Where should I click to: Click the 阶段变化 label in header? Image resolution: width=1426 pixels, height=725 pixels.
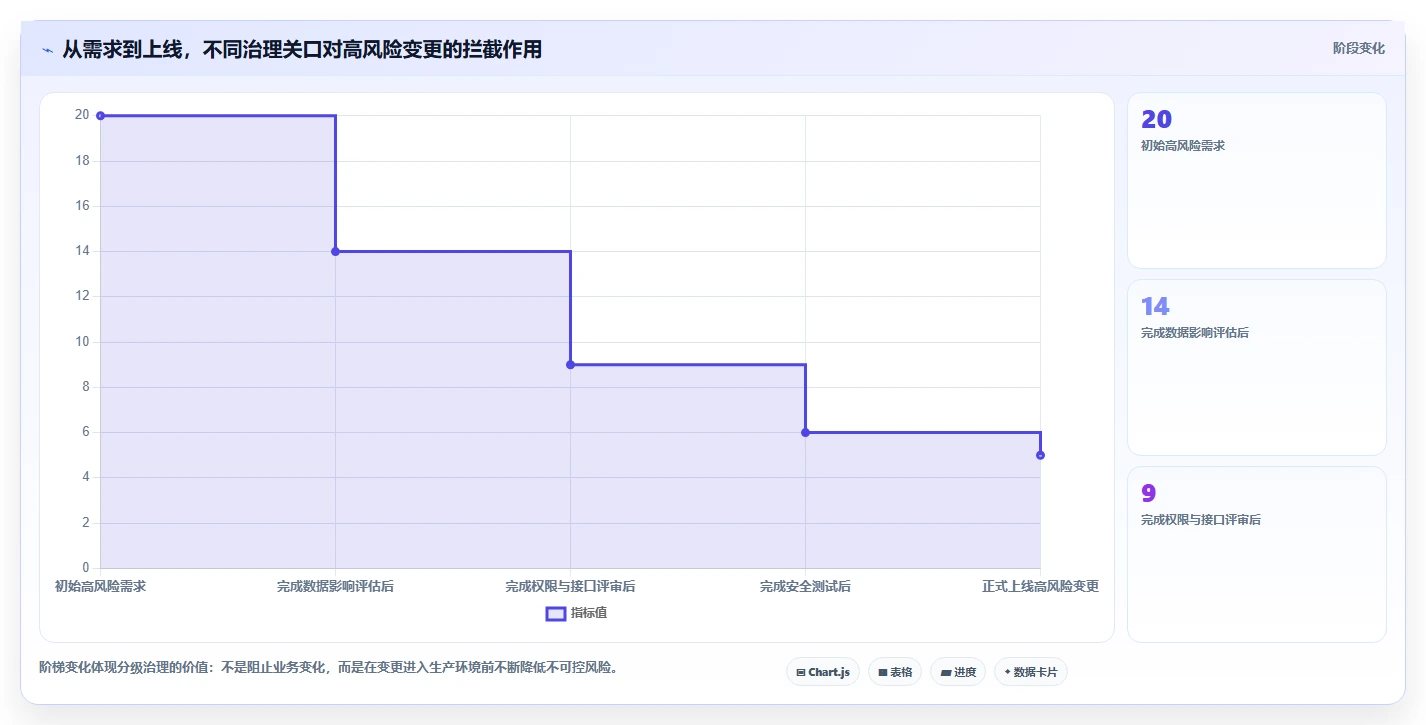(x=1359, y=48)
